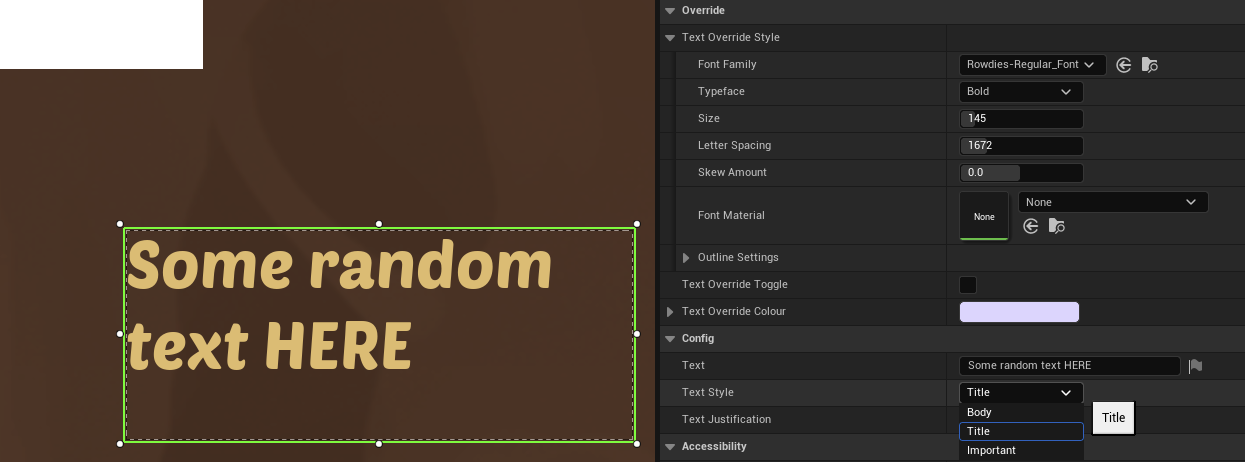This screenshot has height=462, width=1245.
Task: Expand the Text Override Colour property
Action: point(670,312)
